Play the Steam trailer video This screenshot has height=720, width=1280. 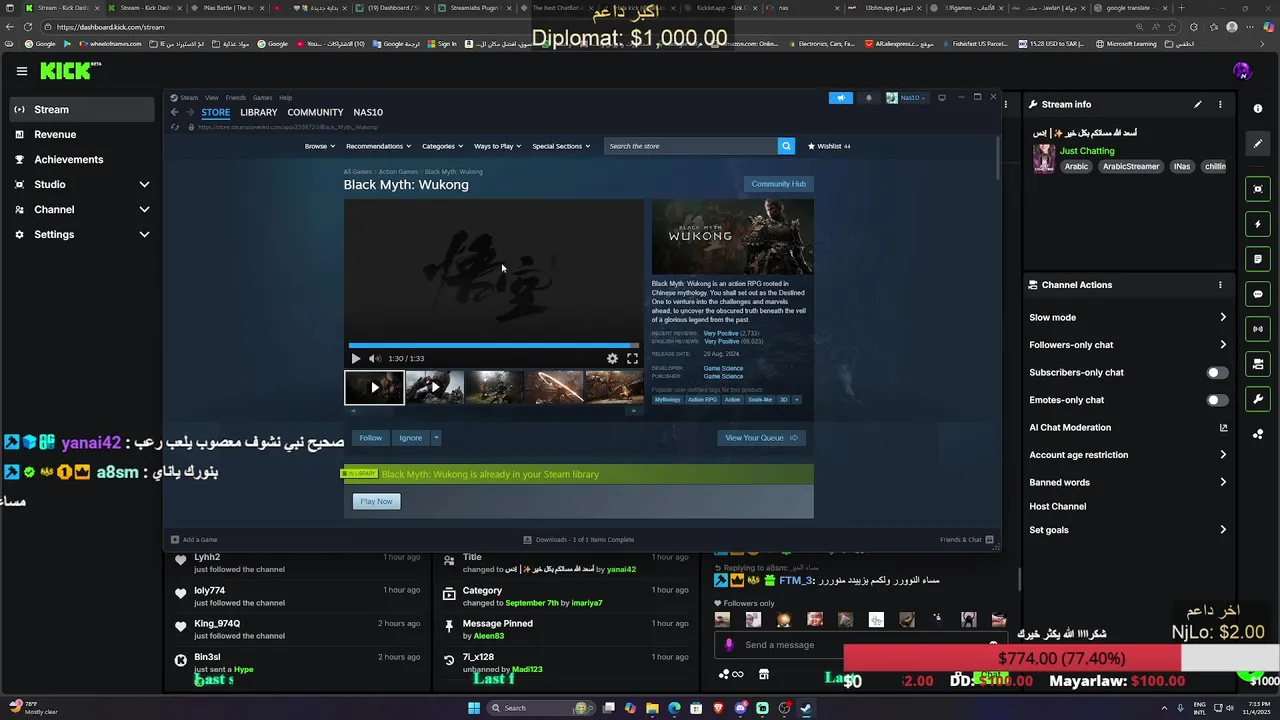pyautogui.click(x=355, y=358)
